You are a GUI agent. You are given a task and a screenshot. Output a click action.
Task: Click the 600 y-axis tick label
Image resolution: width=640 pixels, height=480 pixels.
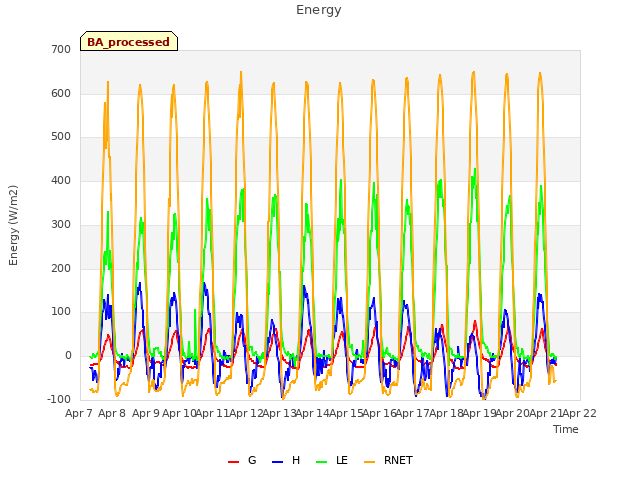click(61, 93)
